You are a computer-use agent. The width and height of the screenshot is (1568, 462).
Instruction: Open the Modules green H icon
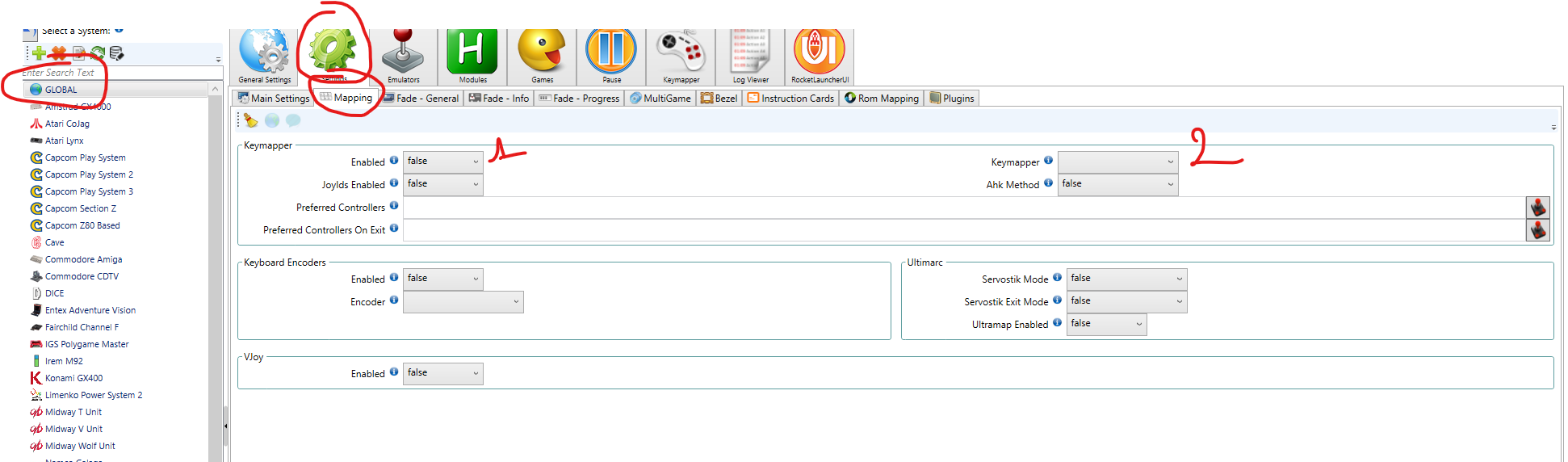pos(472,55)
